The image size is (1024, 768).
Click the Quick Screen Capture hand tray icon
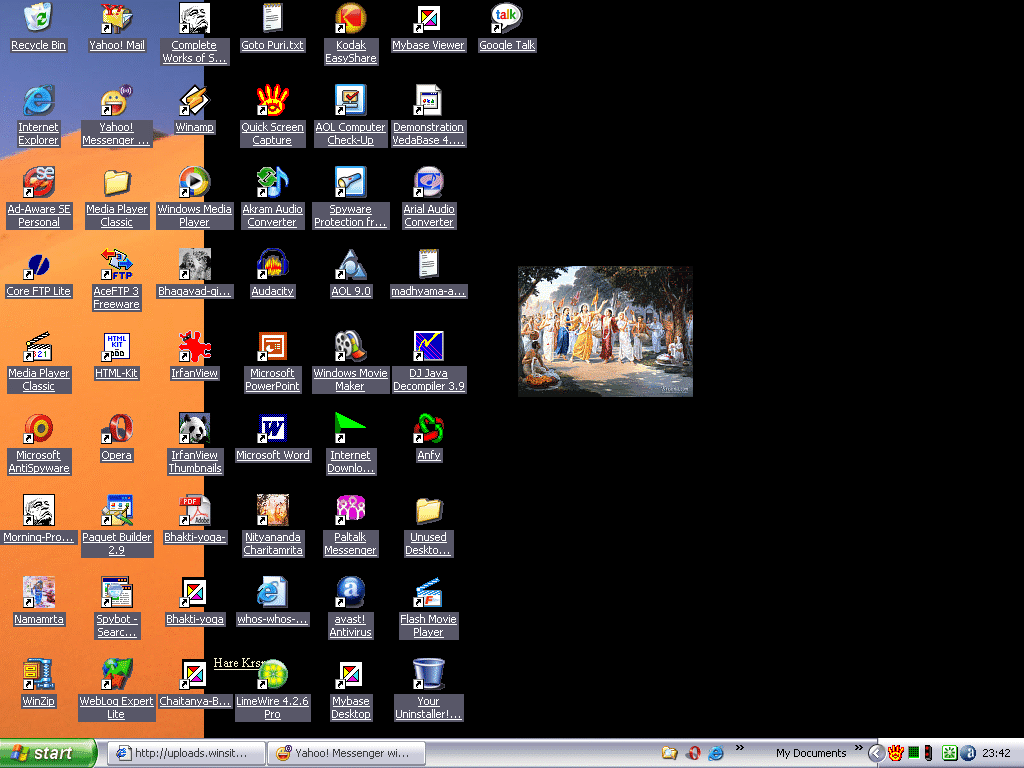(x=895, y=753)
